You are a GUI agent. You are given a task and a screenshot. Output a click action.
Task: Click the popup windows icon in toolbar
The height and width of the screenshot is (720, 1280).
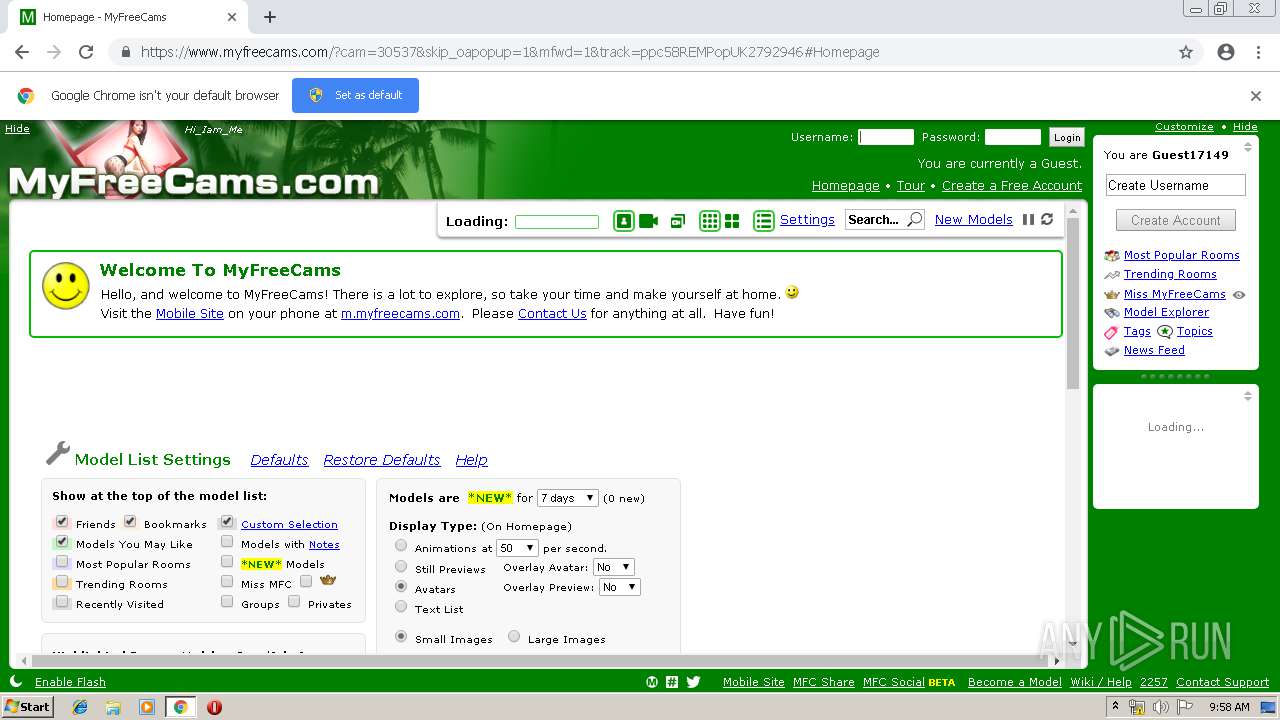pyautogui.click(x=678, y=221)
